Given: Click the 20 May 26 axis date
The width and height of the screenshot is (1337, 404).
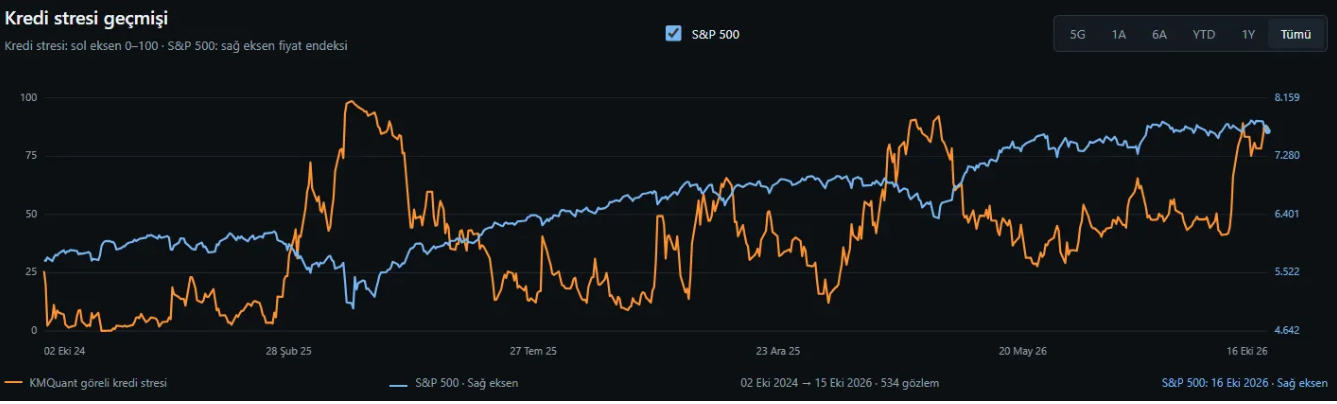Looking at the screenshot, I should pos(1023,351).
